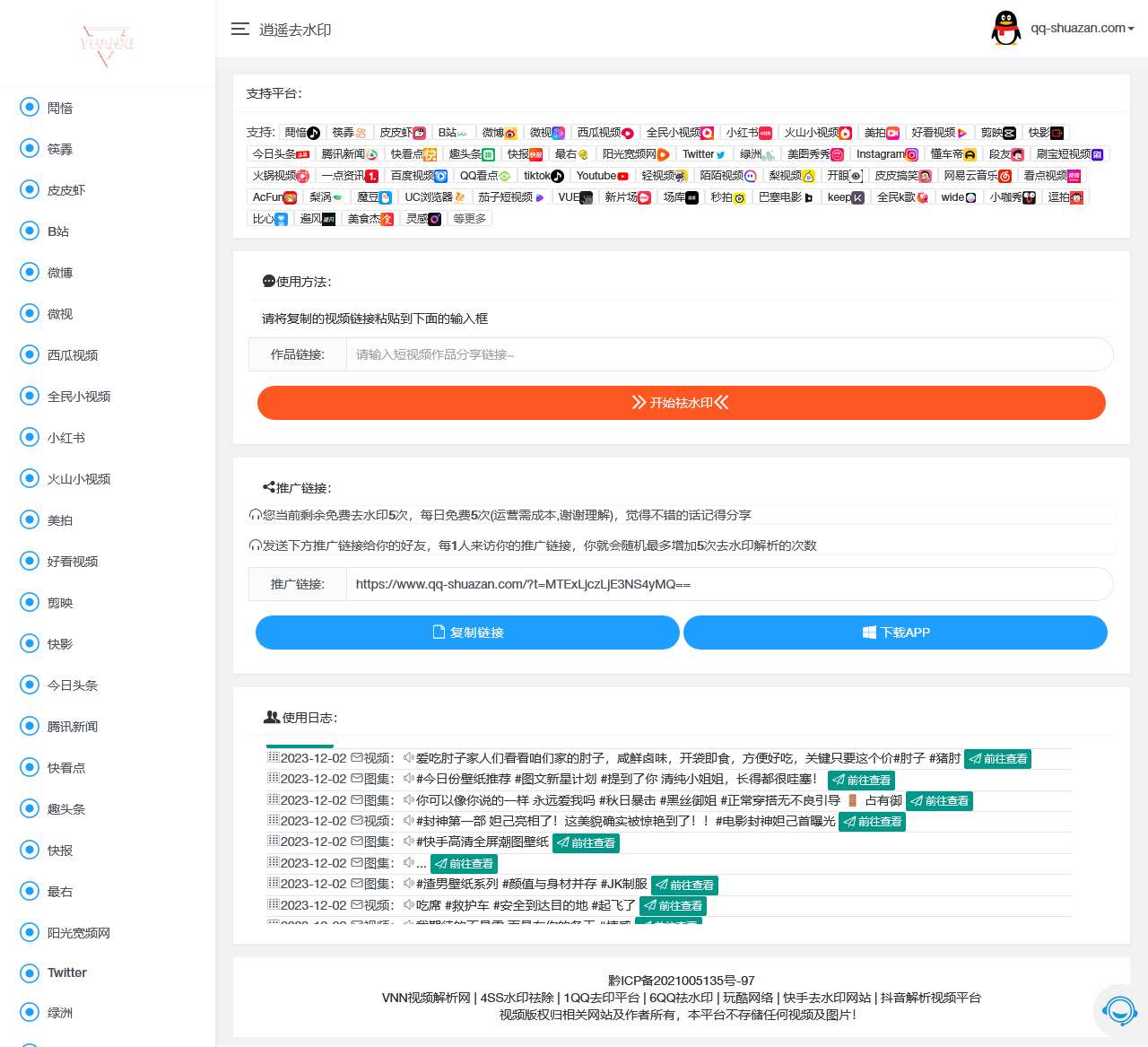The image size is (1148, 1047).
Task: Open the 6QQ祛水印 footer link
Action: click(682, 998)
